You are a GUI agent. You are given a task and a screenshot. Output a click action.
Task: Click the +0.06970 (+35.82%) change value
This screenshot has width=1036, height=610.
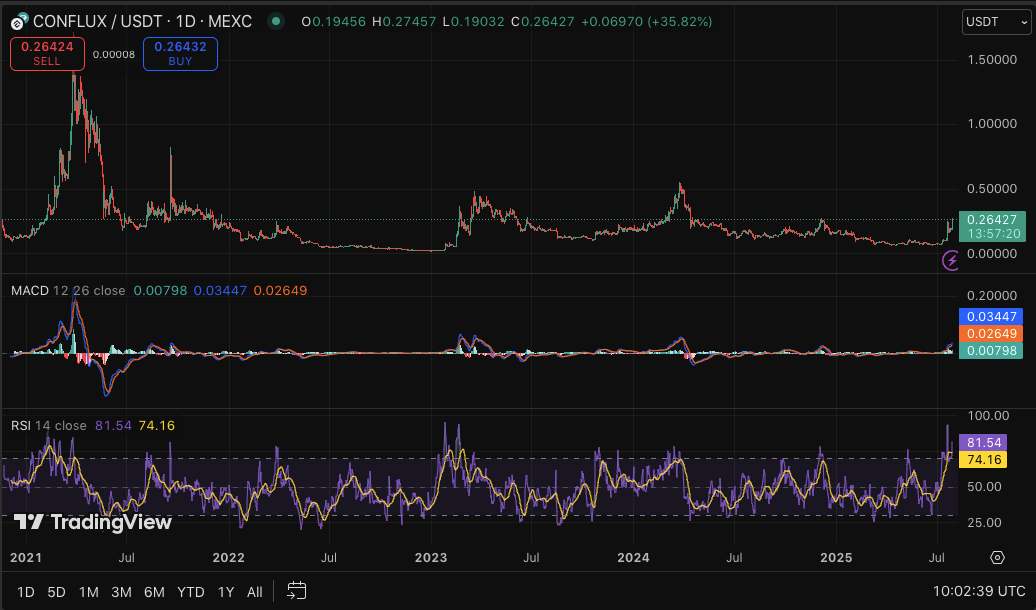tap(647, 22)
